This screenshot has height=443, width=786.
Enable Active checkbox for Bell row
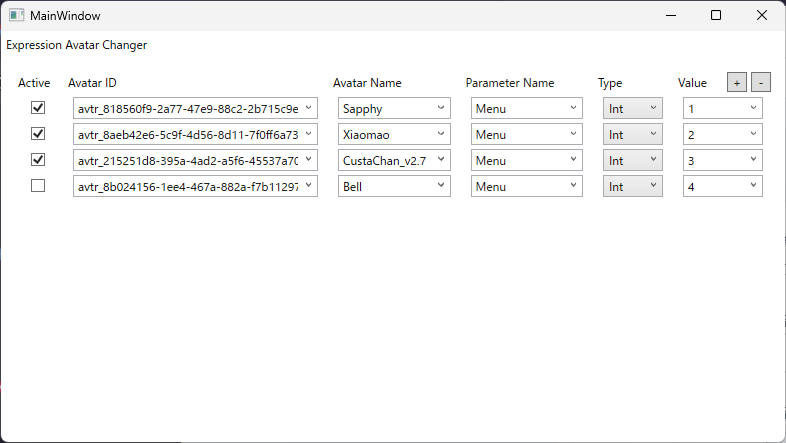38,186
